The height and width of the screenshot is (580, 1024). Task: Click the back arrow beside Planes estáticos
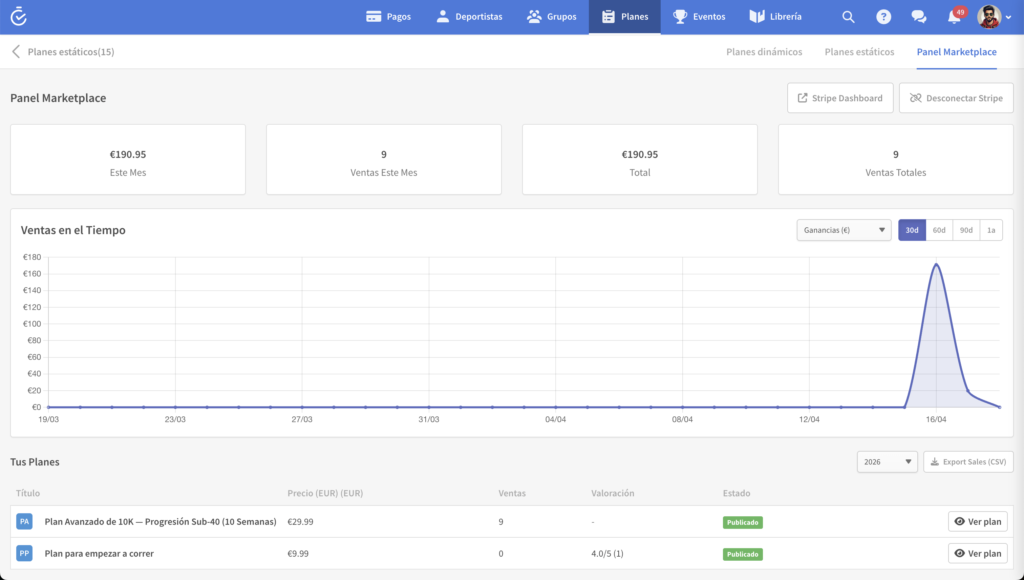pos(16,52)
